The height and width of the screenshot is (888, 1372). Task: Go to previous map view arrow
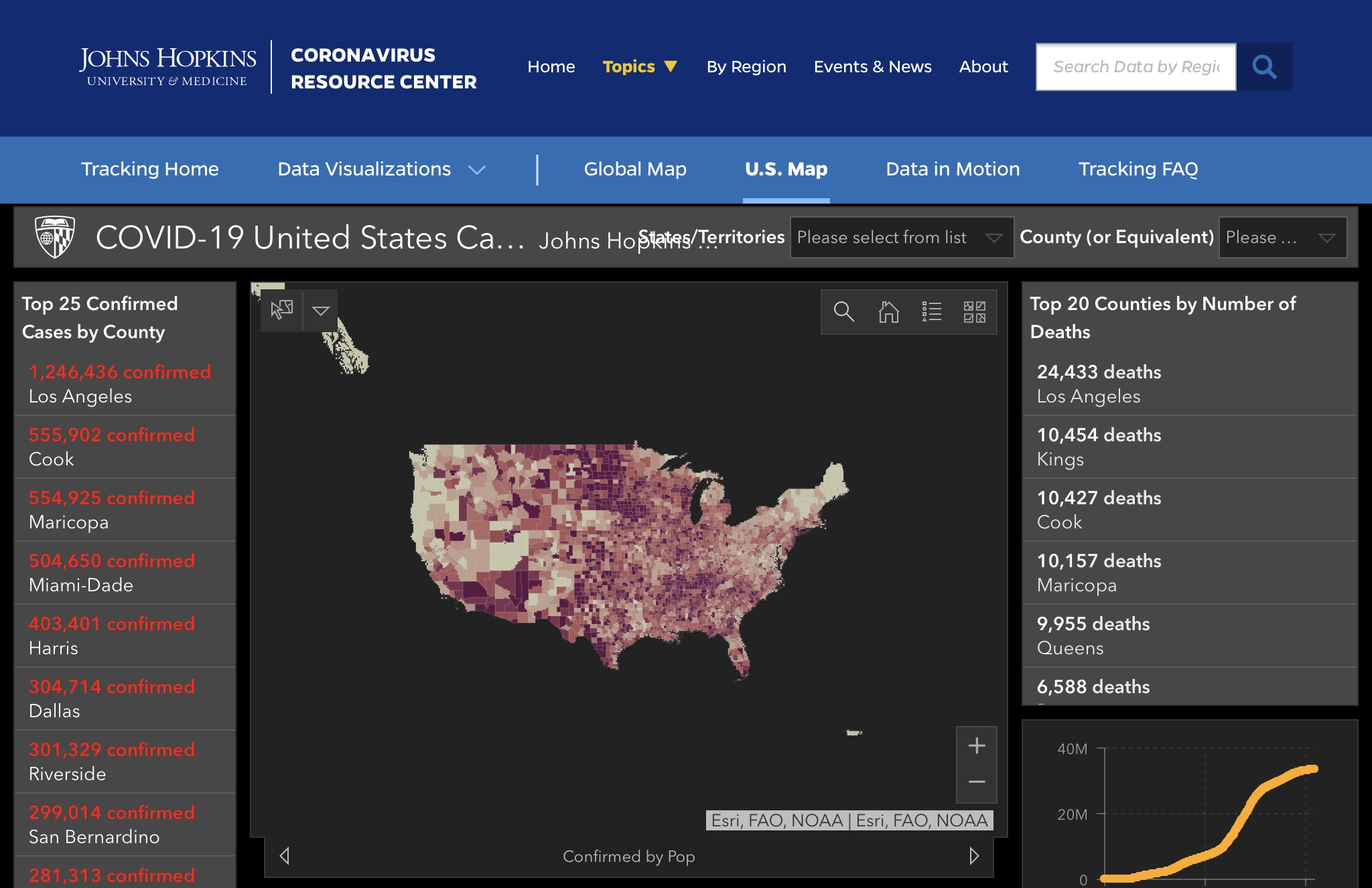pos(285,856)
